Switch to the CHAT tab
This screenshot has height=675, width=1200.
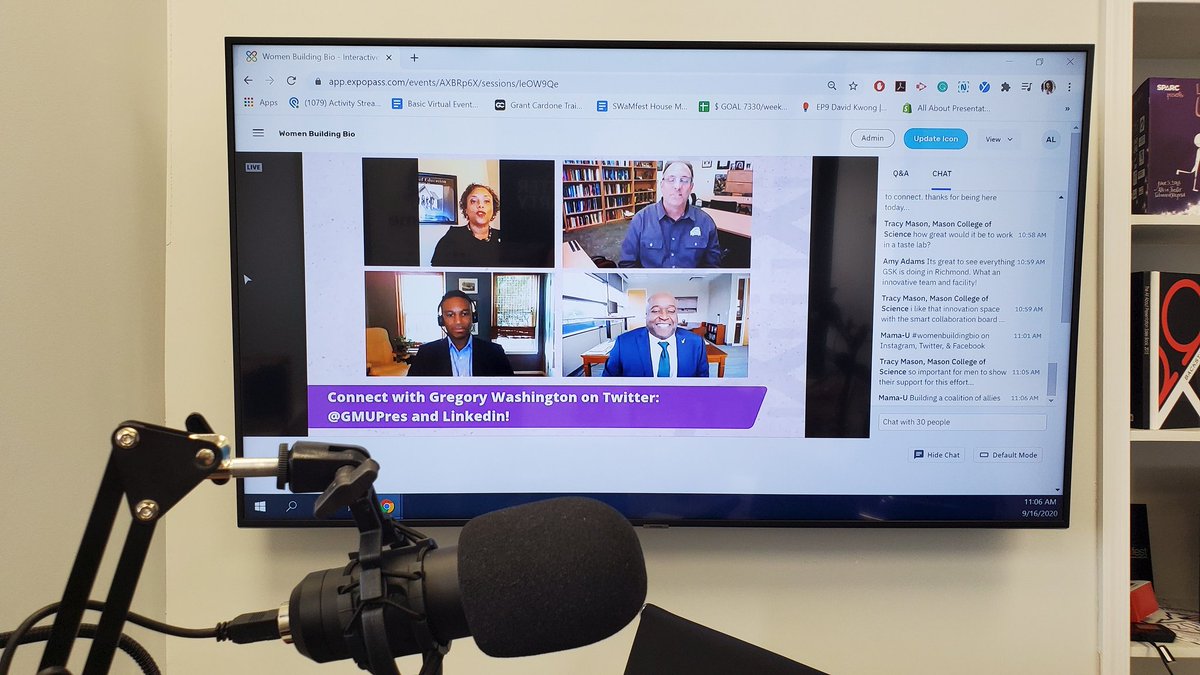coord(942,174)
